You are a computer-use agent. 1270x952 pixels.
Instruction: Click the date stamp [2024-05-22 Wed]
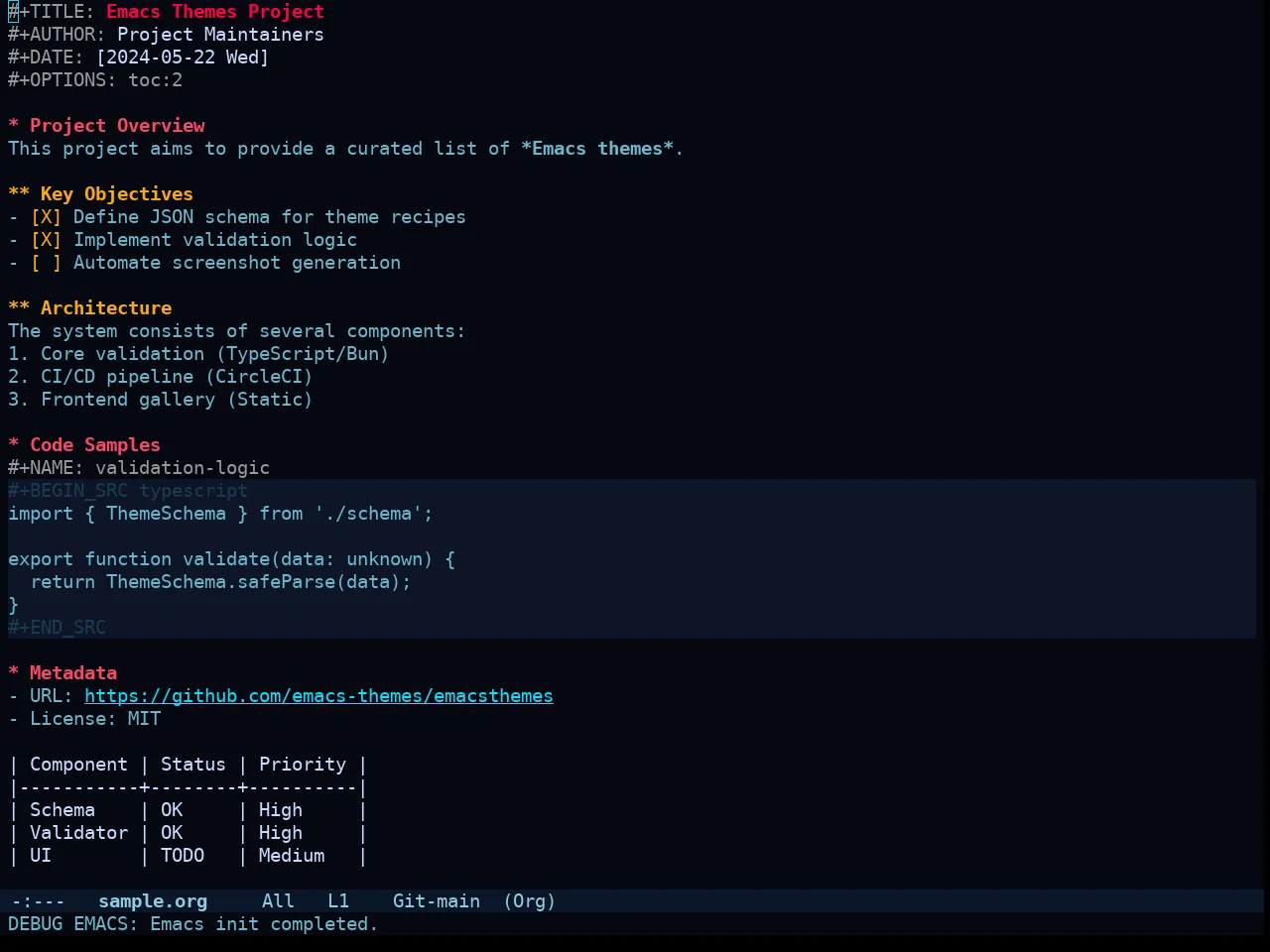click(x=183, y=58)
